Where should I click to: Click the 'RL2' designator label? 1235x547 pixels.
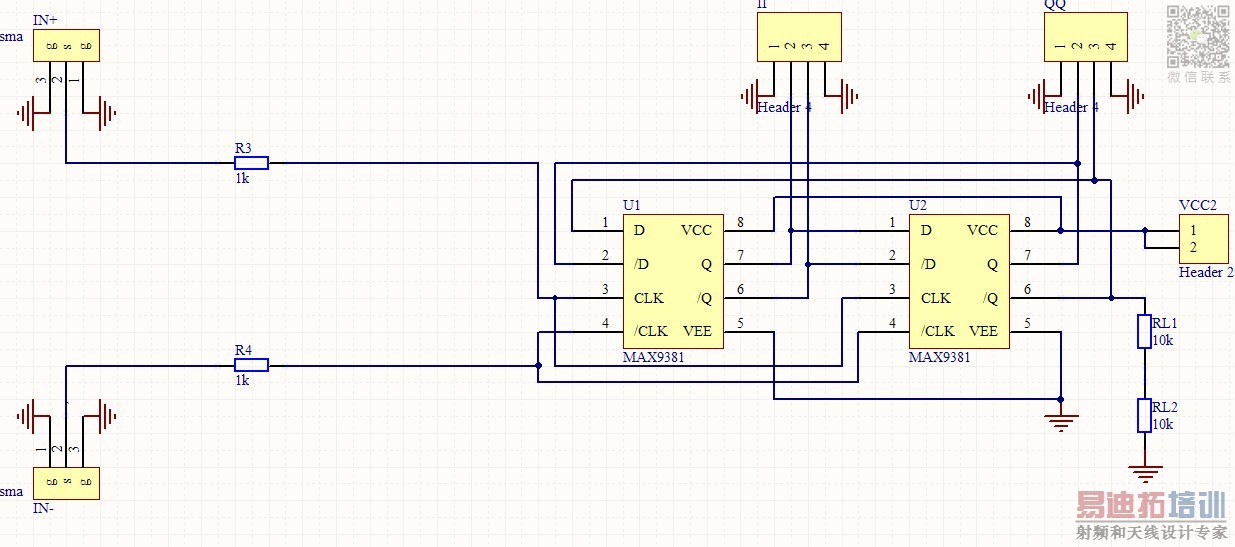[1165, 408]
